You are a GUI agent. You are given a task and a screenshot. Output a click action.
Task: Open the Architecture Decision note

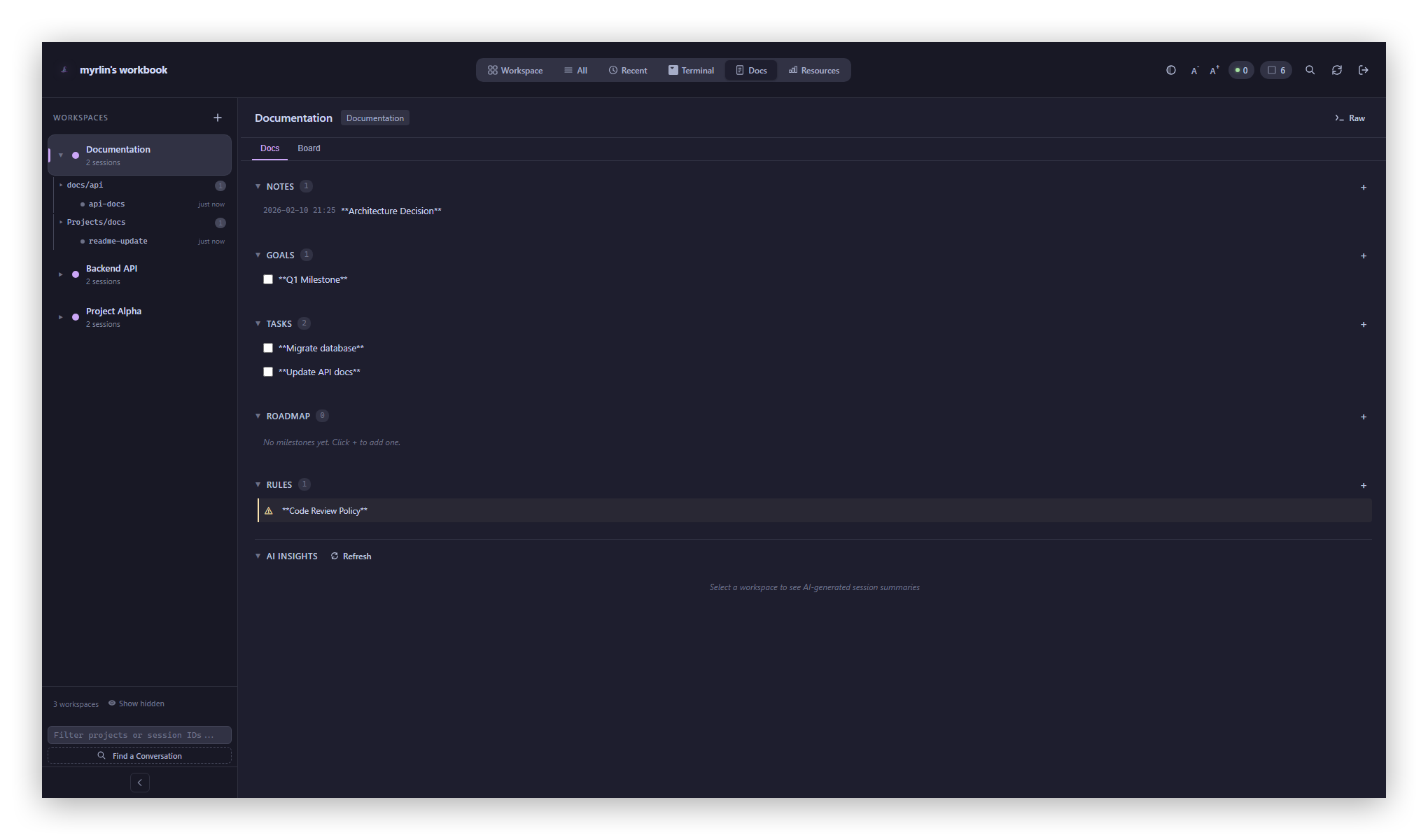391,211
